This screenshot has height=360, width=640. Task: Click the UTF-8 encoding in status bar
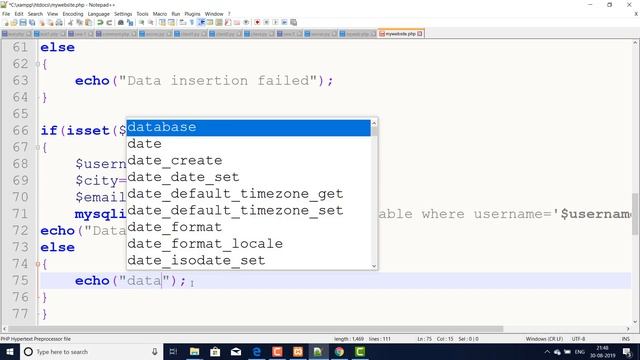point(578,339)
